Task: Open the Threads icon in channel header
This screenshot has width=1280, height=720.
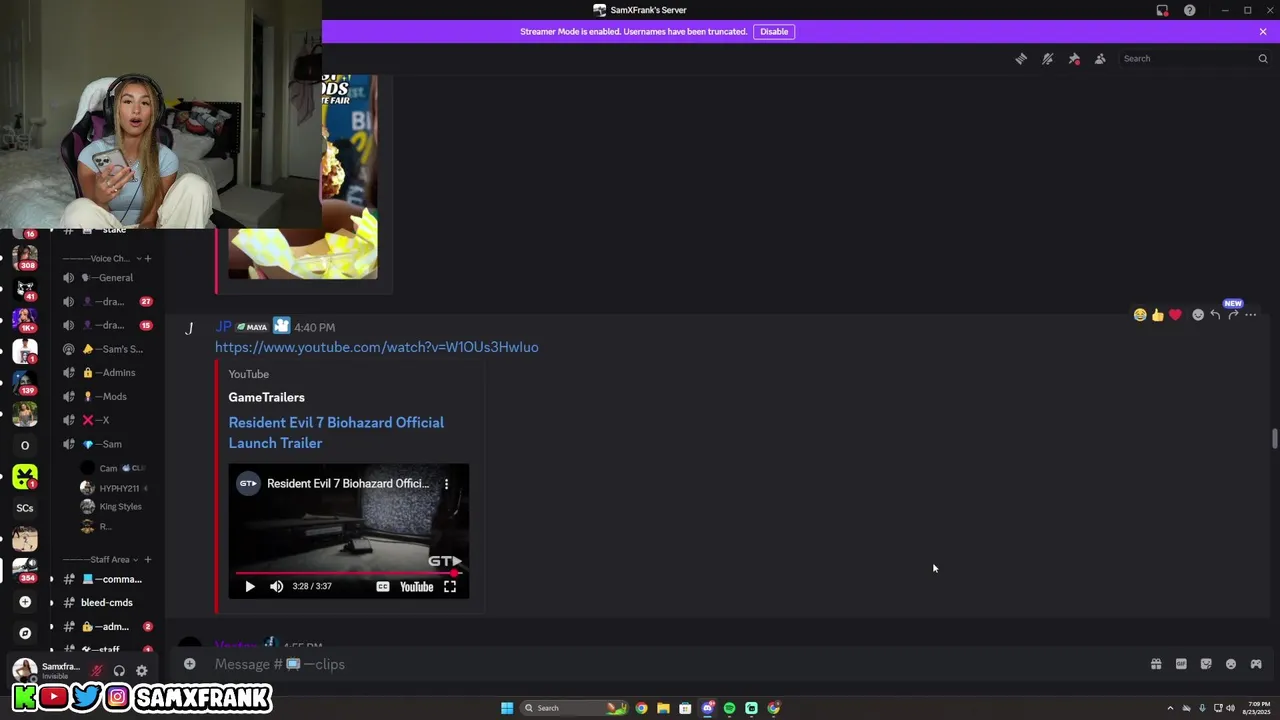Action: (x=1021, y=59)
